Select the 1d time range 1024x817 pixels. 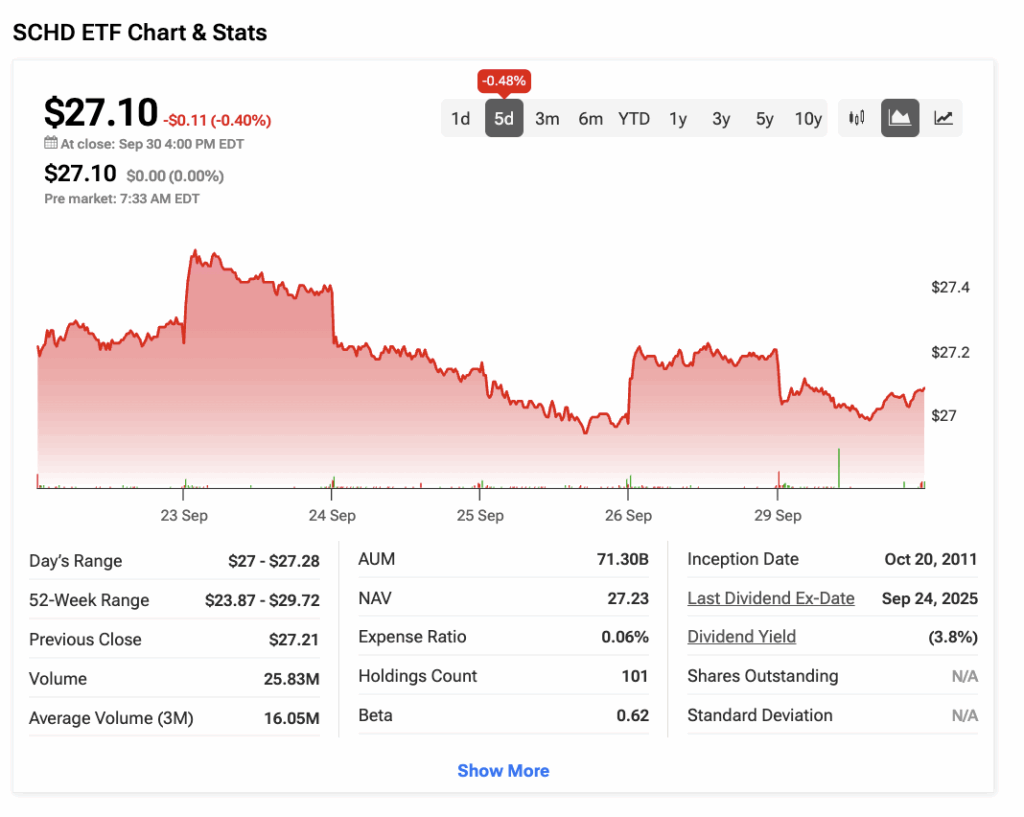pos(460,119)
